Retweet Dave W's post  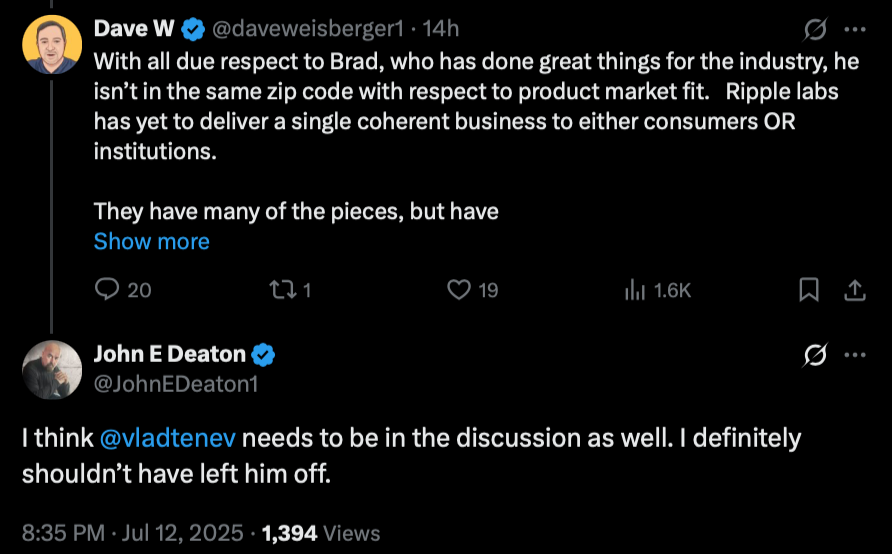[x=283, y=290]
